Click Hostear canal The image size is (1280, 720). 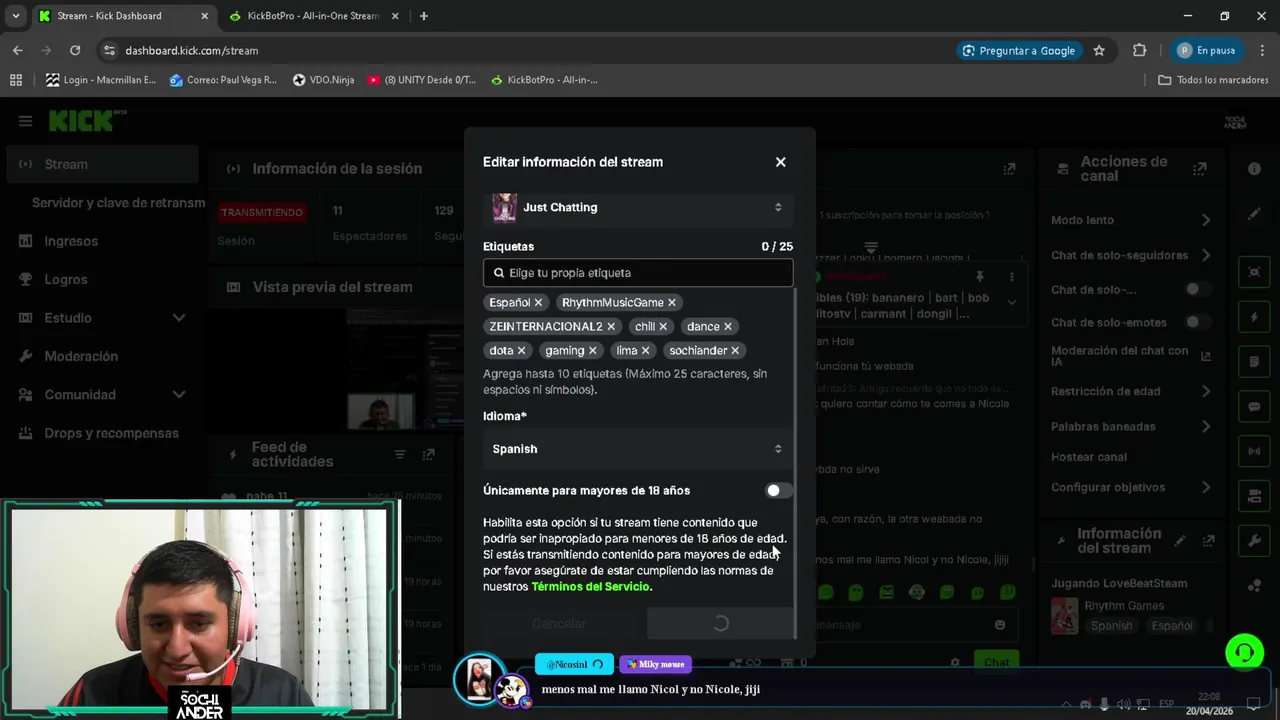[x=1089, y=457]
